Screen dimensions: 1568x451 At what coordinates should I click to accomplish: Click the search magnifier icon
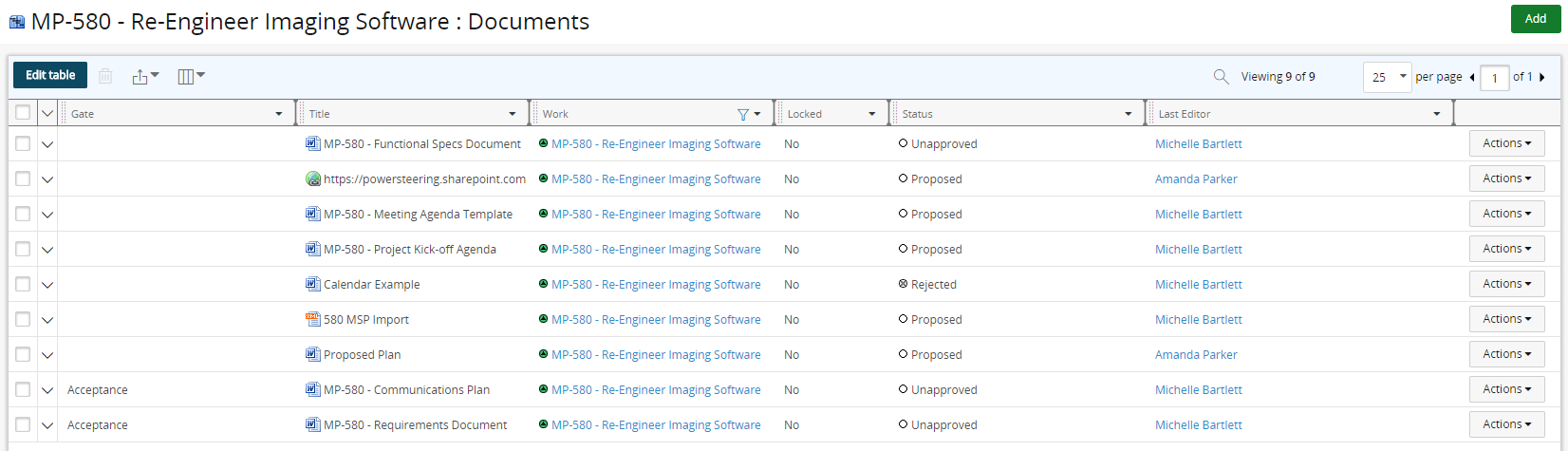pos(1222,77)
